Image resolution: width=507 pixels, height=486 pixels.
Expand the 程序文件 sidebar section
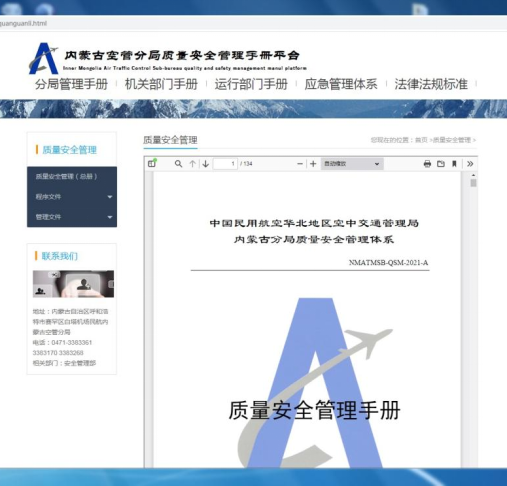tap(72, 197)
